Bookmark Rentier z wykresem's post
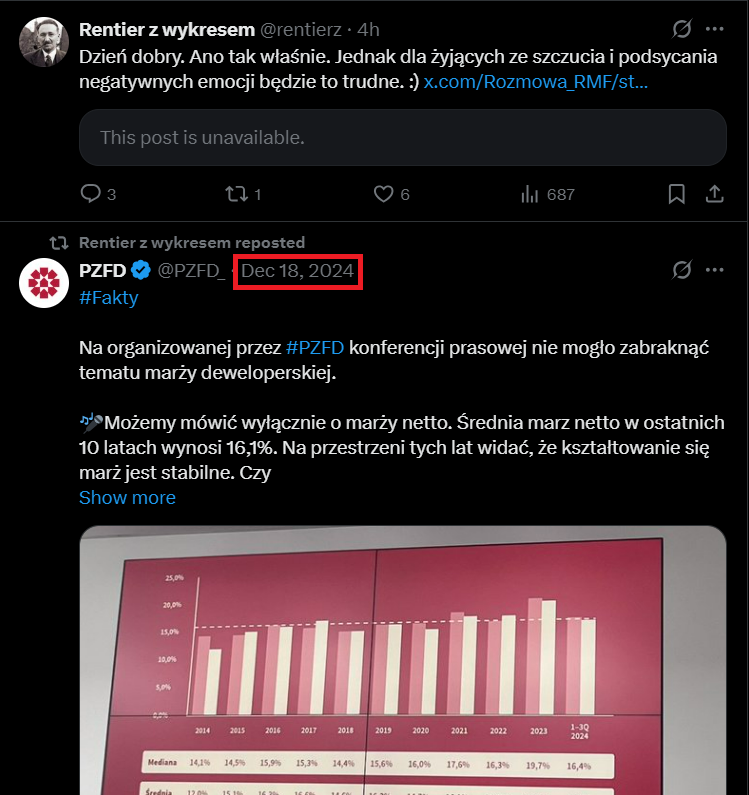The height and width of the screenshot is (795, 749). (676, 194)
